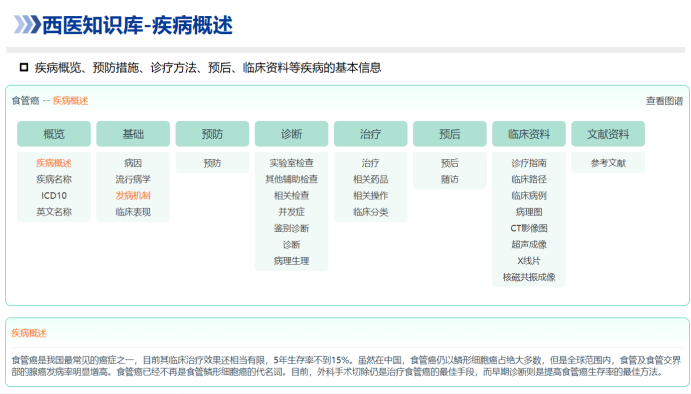691x394 pixels.
Task: Select the 治疗 category header button
Action: coord(370,134)
